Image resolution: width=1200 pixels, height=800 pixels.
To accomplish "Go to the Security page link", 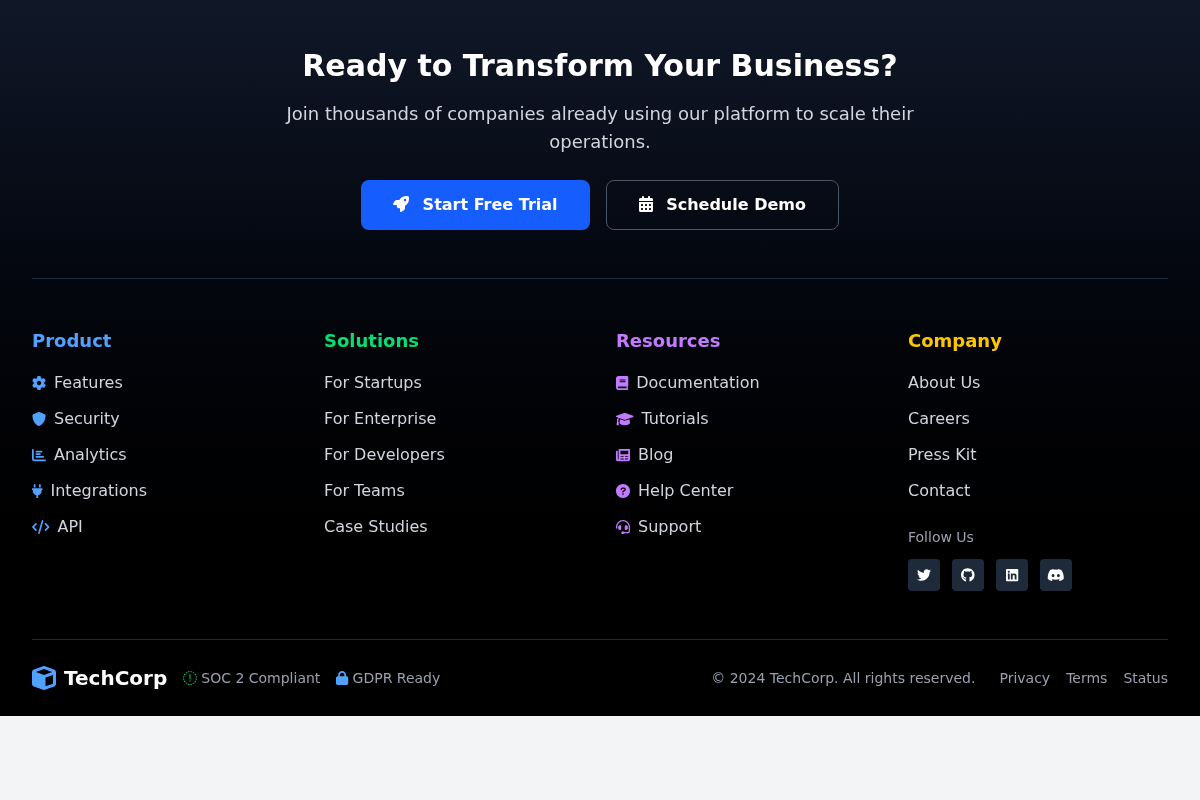I will 76,419.
